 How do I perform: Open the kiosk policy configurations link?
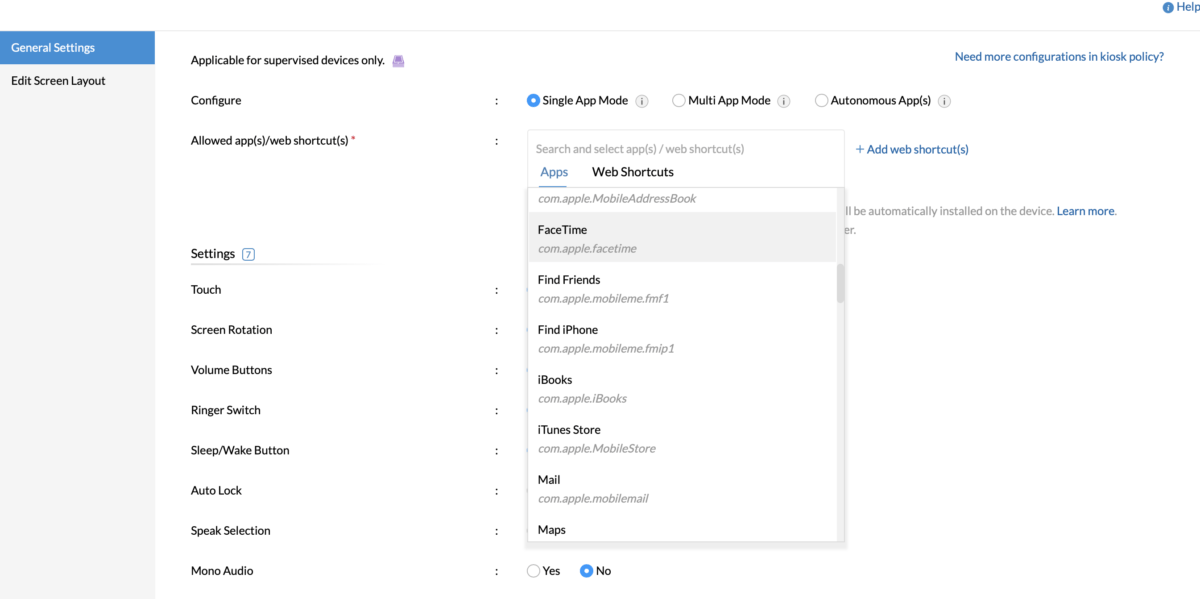1059,56
